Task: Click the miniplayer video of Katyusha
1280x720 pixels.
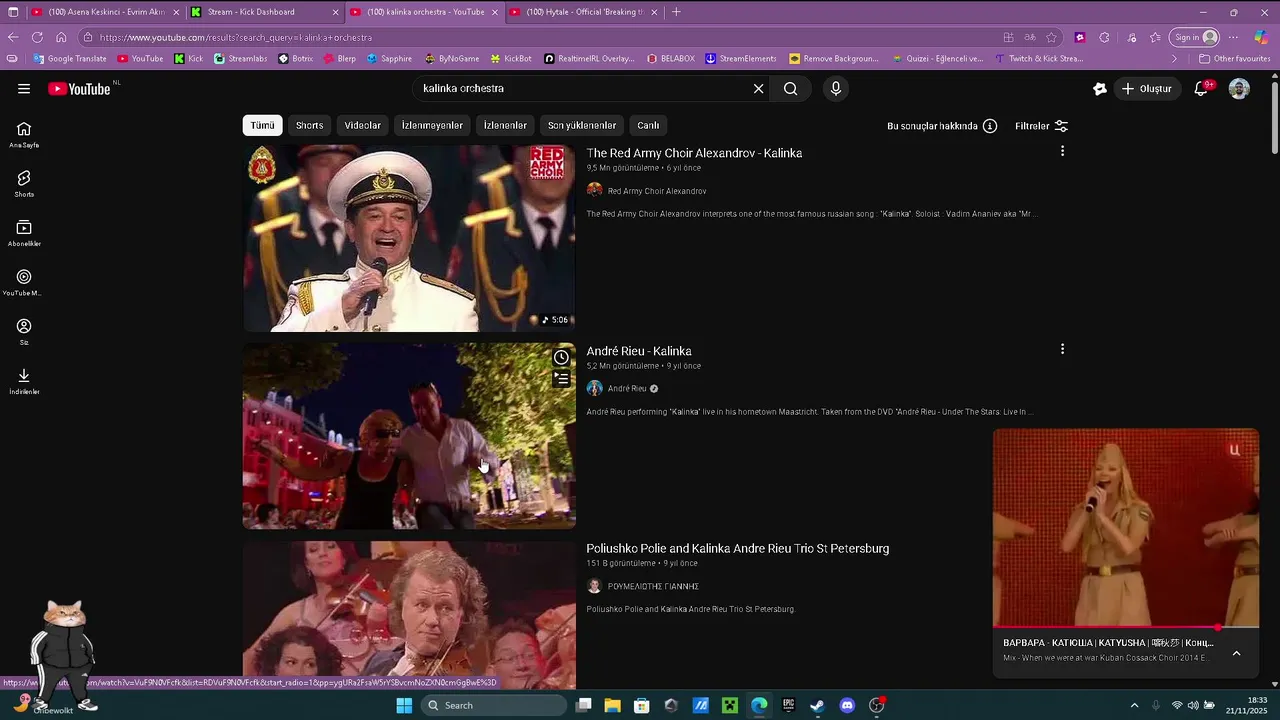Action: [x=1126, y=528]
